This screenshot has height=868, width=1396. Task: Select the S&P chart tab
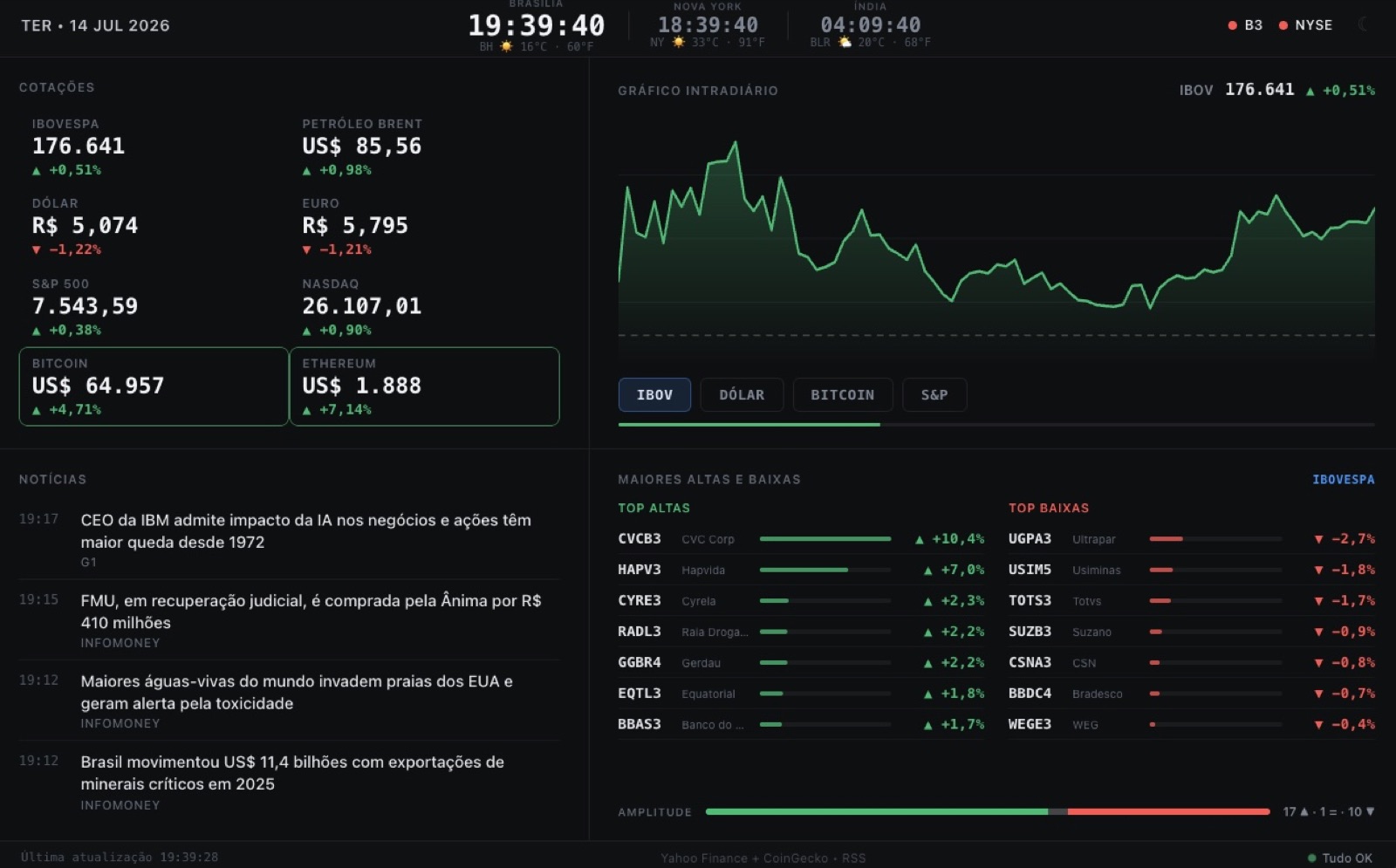click(x=934, y=395)
